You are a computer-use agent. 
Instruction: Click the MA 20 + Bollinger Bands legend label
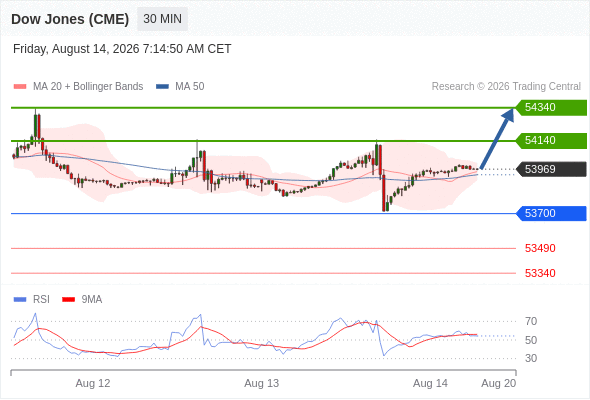coord(88,87)
